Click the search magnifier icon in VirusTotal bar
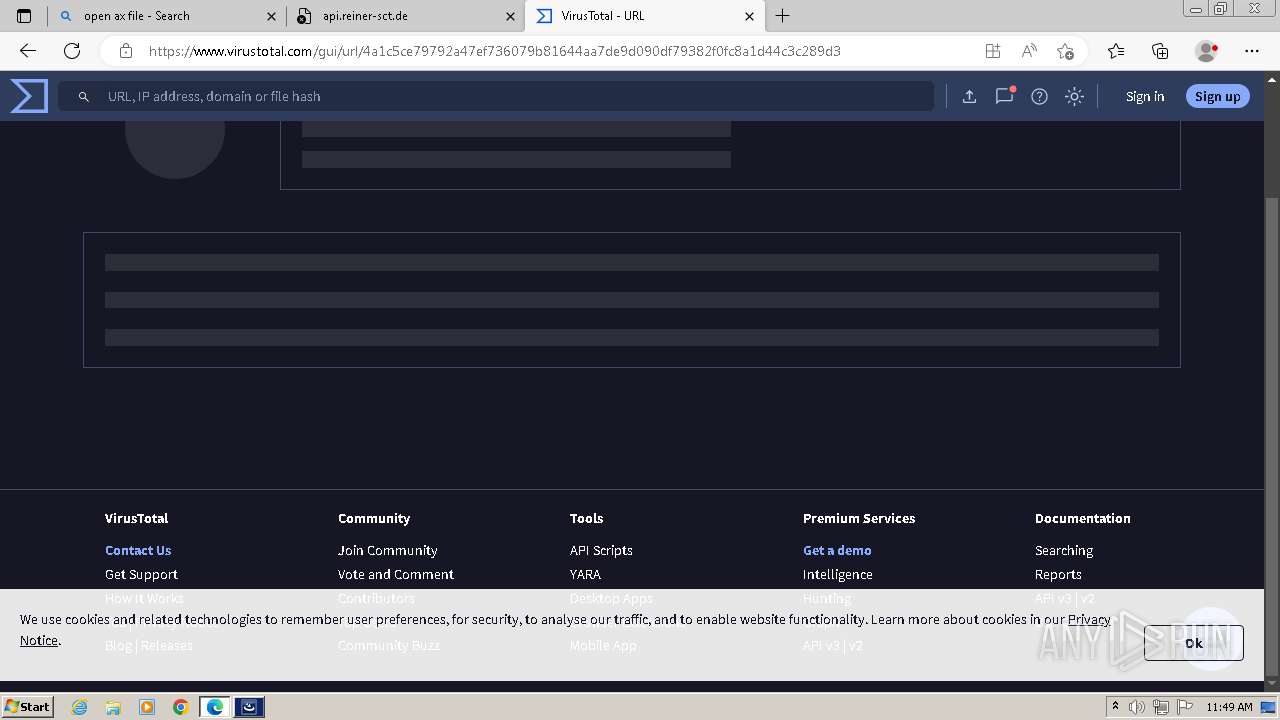1280x720 pixels. tap(84, 96)
